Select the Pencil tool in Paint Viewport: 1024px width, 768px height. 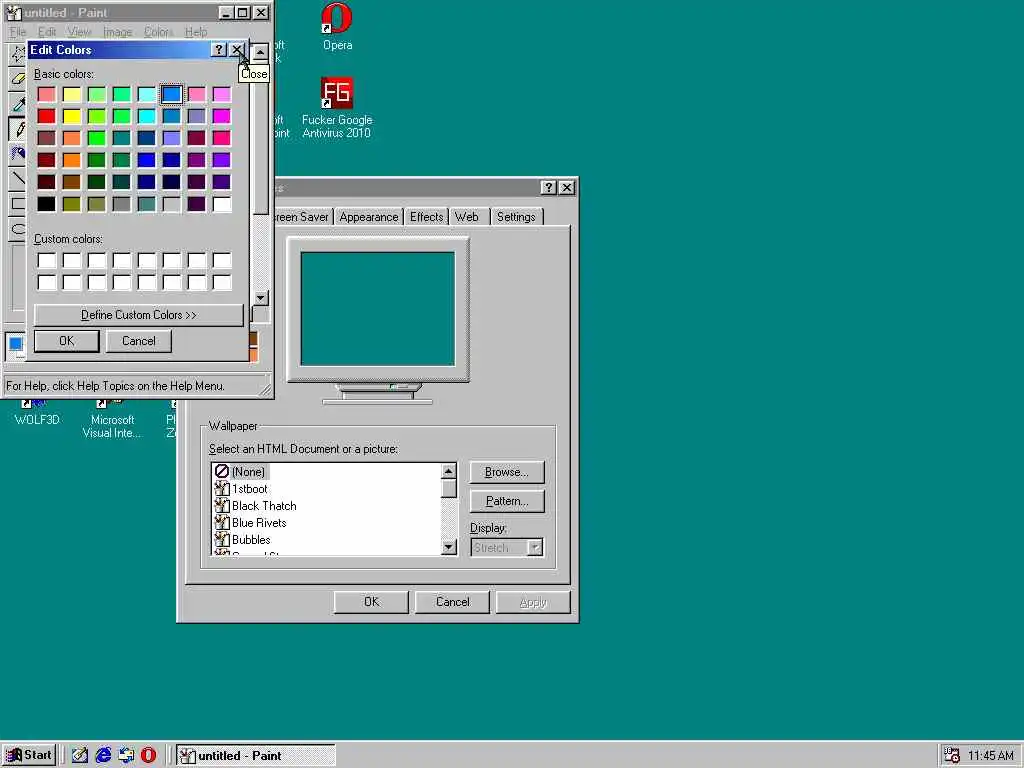click(18, 129)
